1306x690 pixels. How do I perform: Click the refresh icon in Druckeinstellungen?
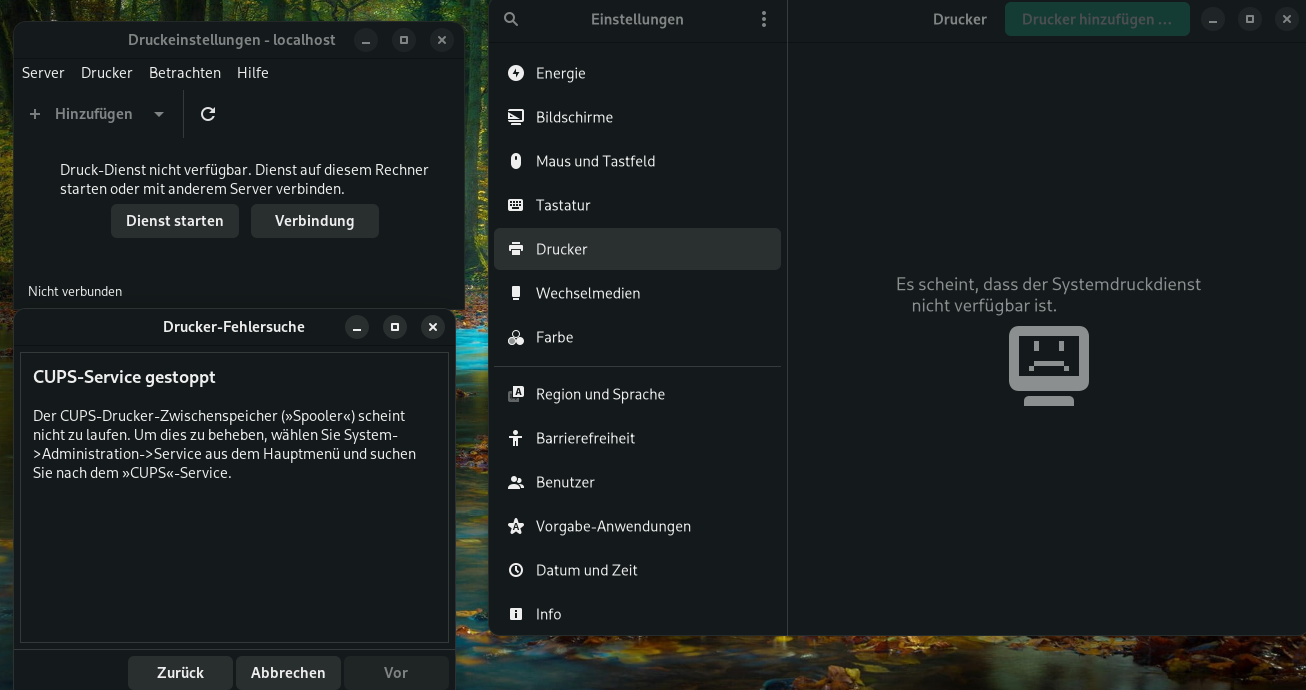point(208,114)
